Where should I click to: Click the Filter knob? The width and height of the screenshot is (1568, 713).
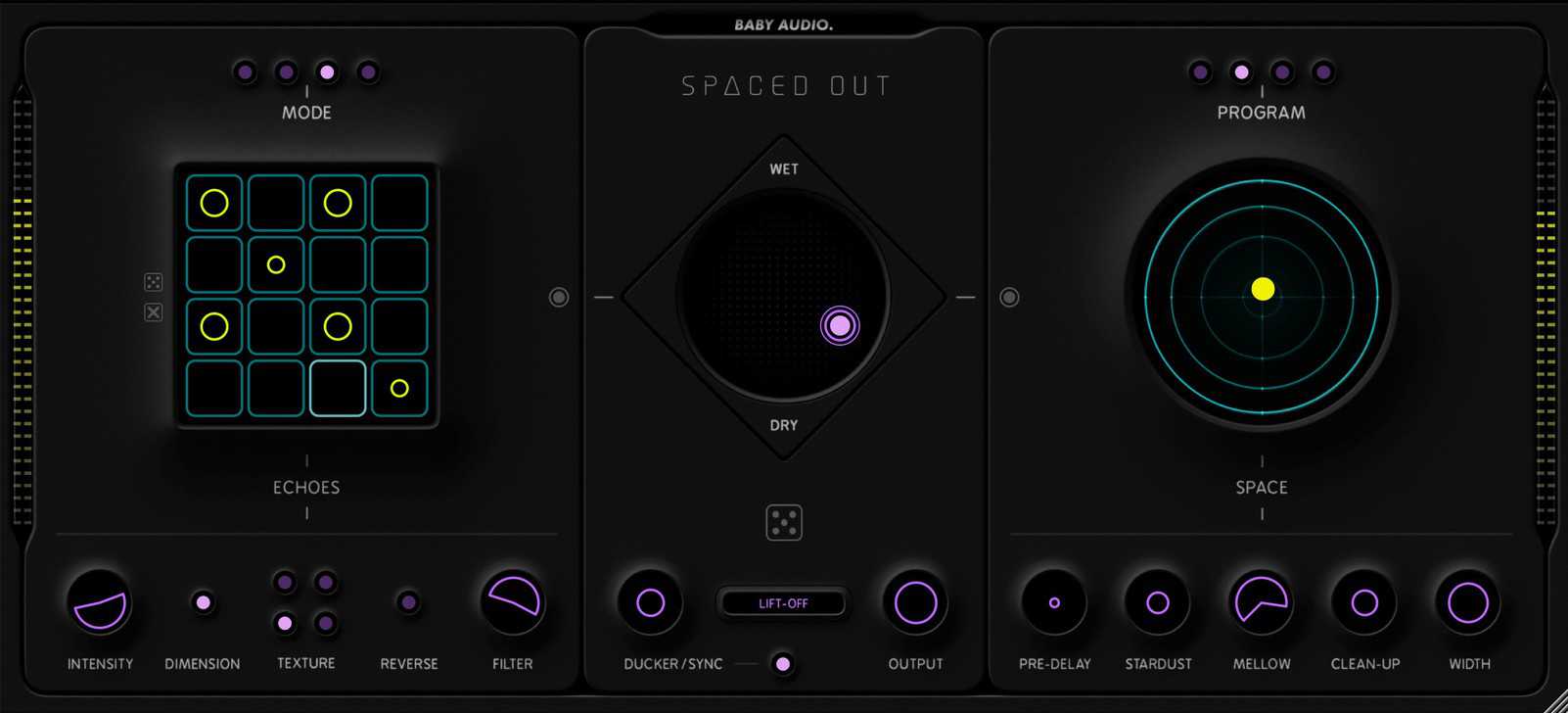point(513,602)
